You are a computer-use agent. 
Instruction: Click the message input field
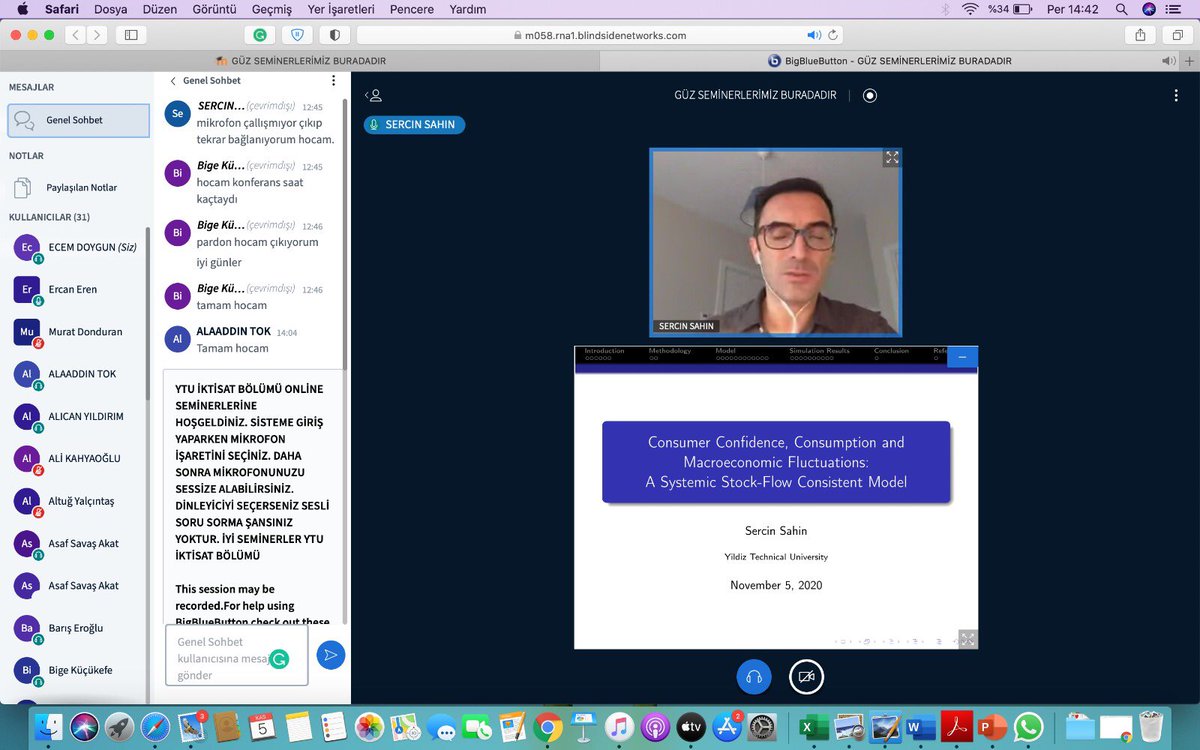[x=237, y=657]
